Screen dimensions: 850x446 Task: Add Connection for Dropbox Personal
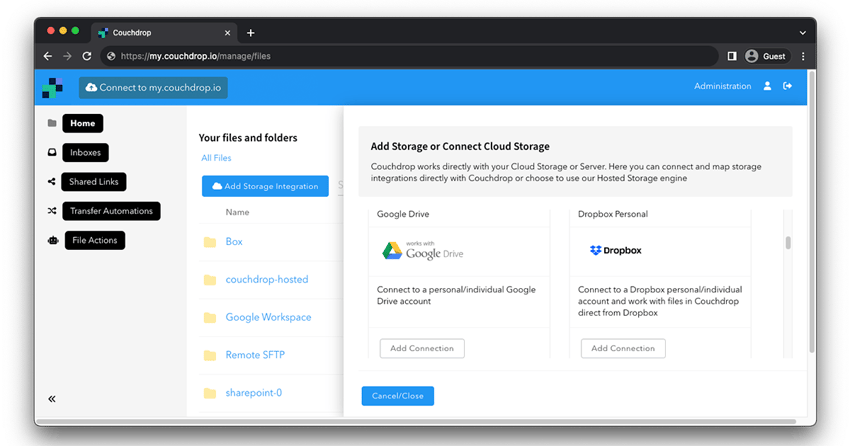click(x=623, y=348)
